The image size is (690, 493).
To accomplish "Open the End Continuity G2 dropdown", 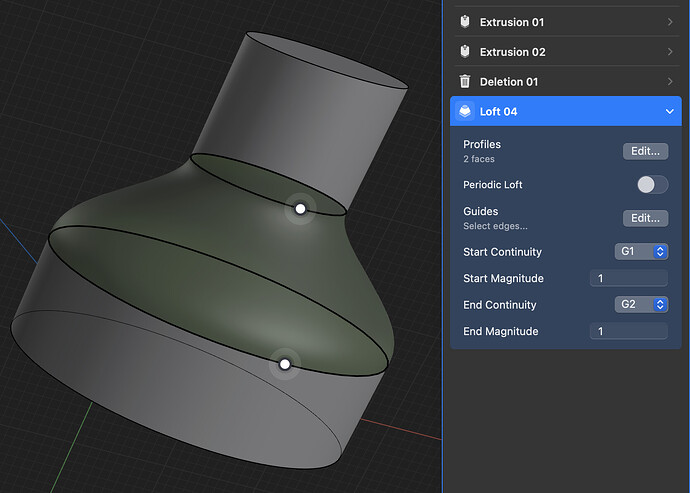I will click(x=641, y=305).
